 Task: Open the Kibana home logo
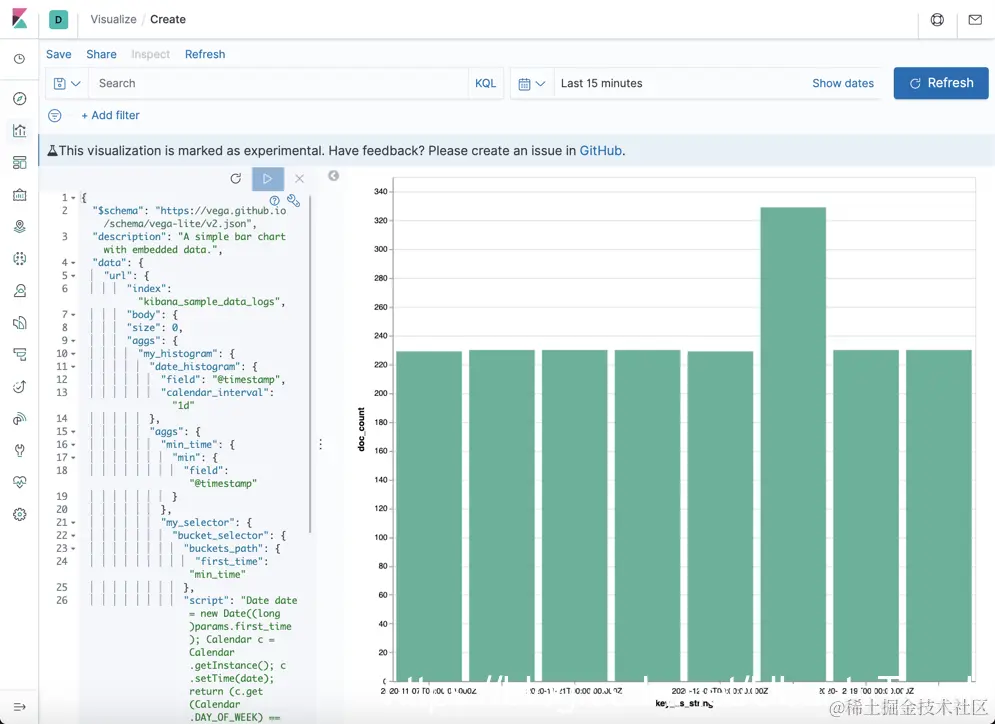pos(20,19)
